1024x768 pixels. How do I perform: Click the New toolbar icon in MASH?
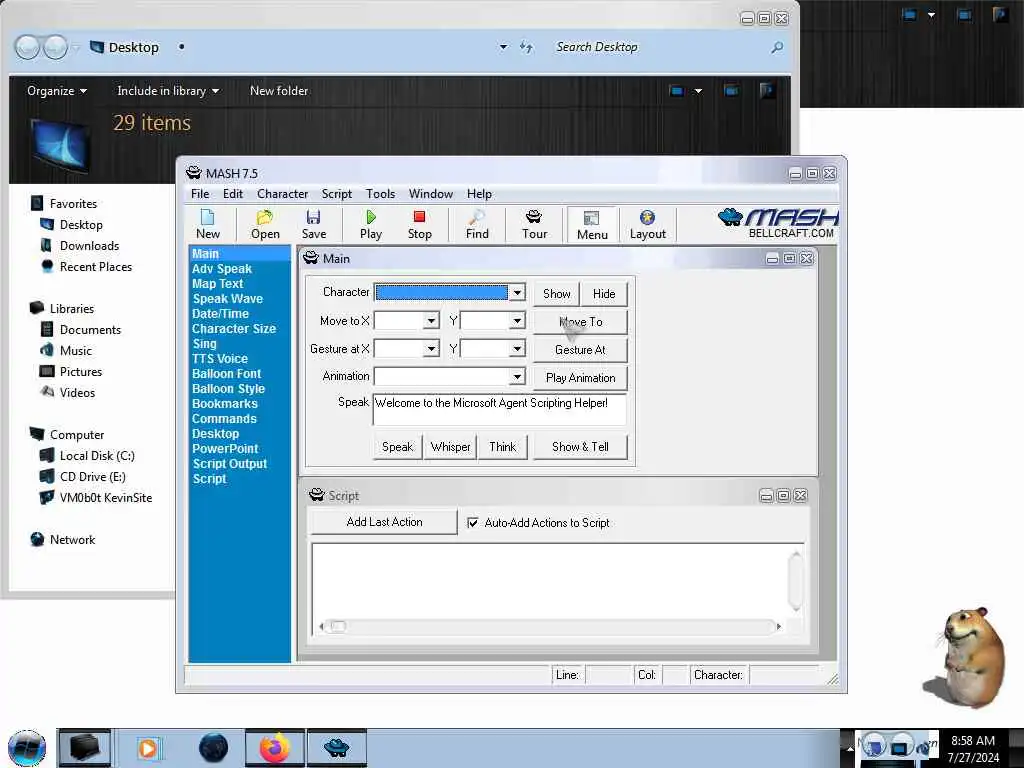208,225
